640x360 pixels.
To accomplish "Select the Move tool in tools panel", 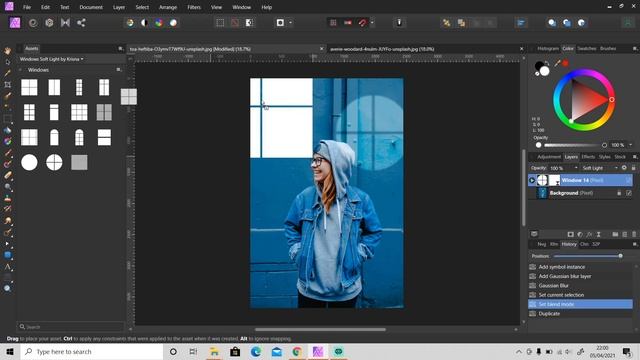I will pos(8,62).
